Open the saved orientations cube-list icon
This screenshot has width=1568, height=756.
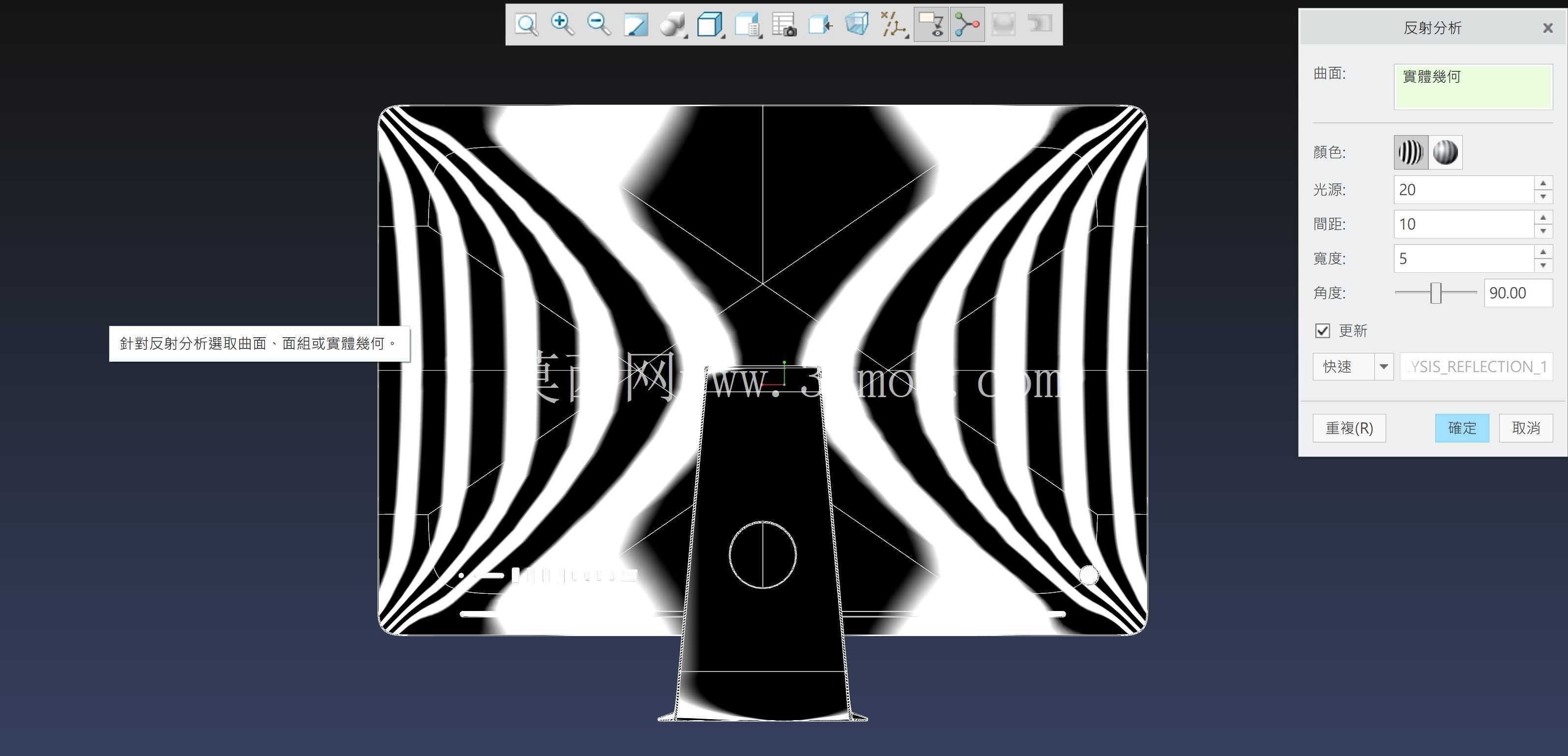(x=748, y=25)
